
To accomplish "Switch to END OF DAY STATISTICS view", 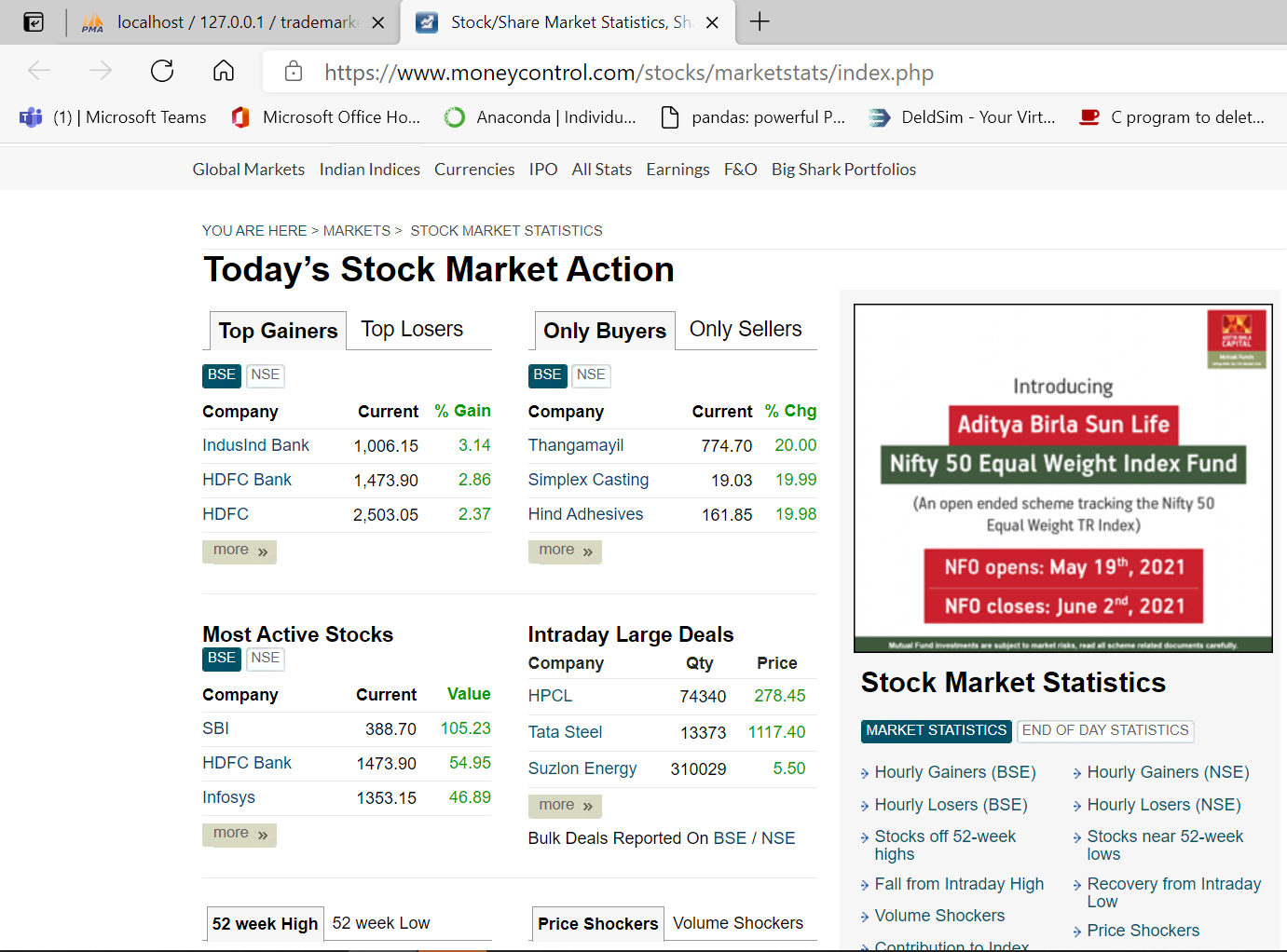I will coord(1105,731).
